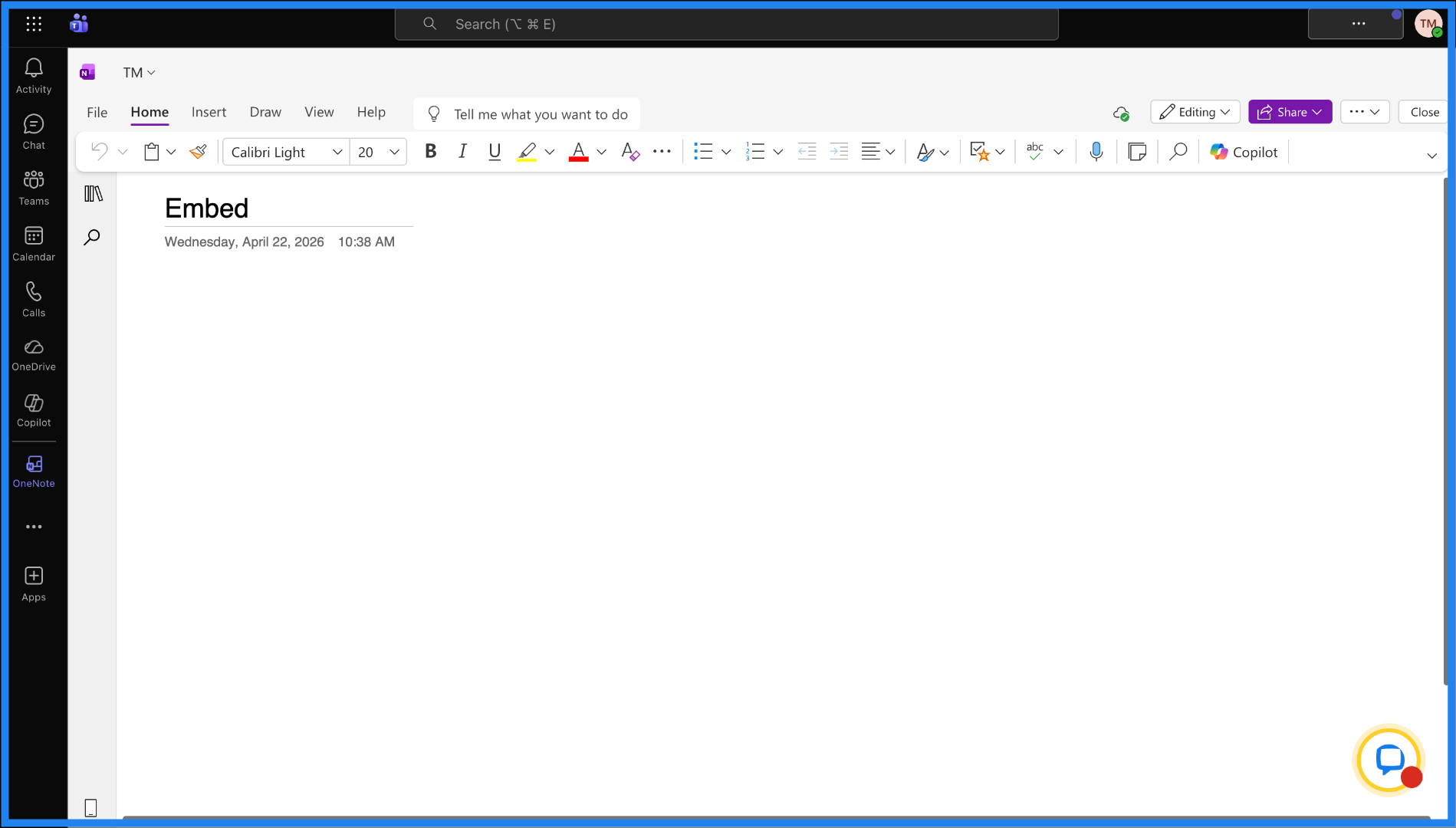Click the purple Share button
1456x828 pixels.
point(1290,112)
